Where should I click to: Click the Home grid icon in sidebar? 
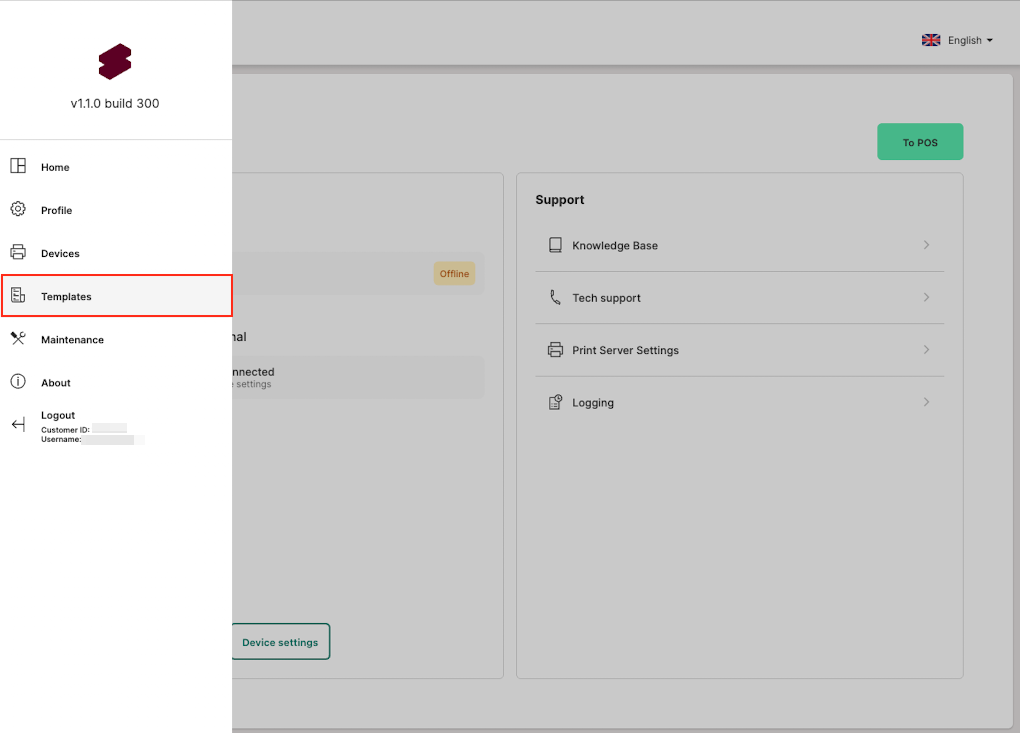click(18, 166)
